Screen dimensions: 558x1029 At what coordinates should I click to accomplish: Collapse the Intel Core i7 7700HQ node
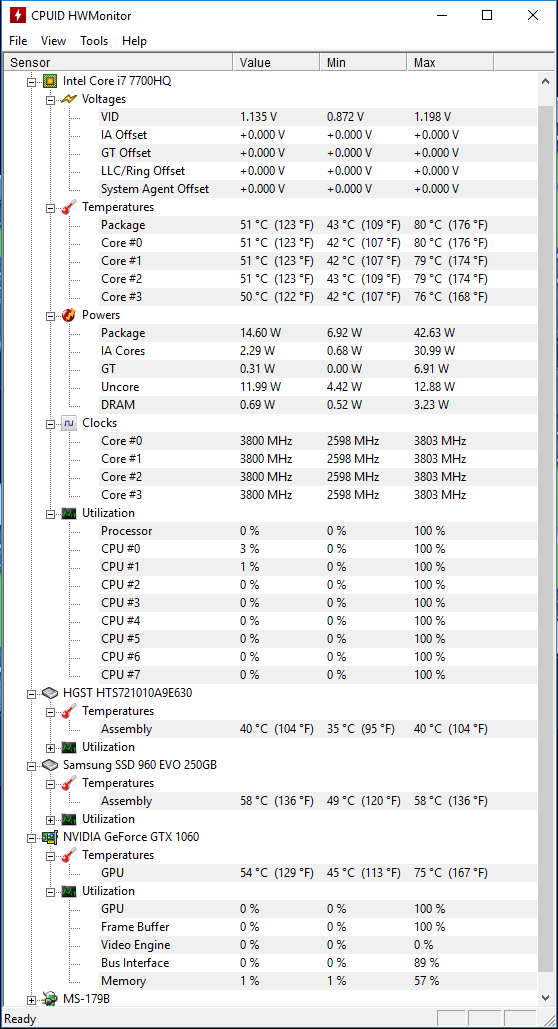click(32, 82)
